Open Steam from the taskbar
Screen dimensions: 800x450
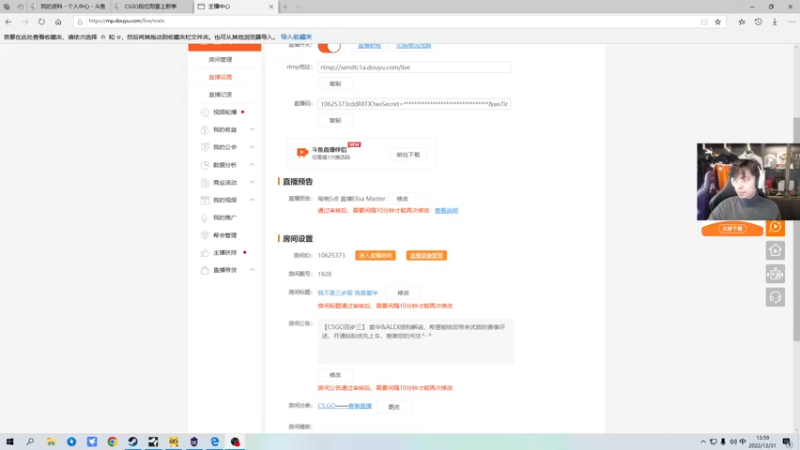point(133,442)
